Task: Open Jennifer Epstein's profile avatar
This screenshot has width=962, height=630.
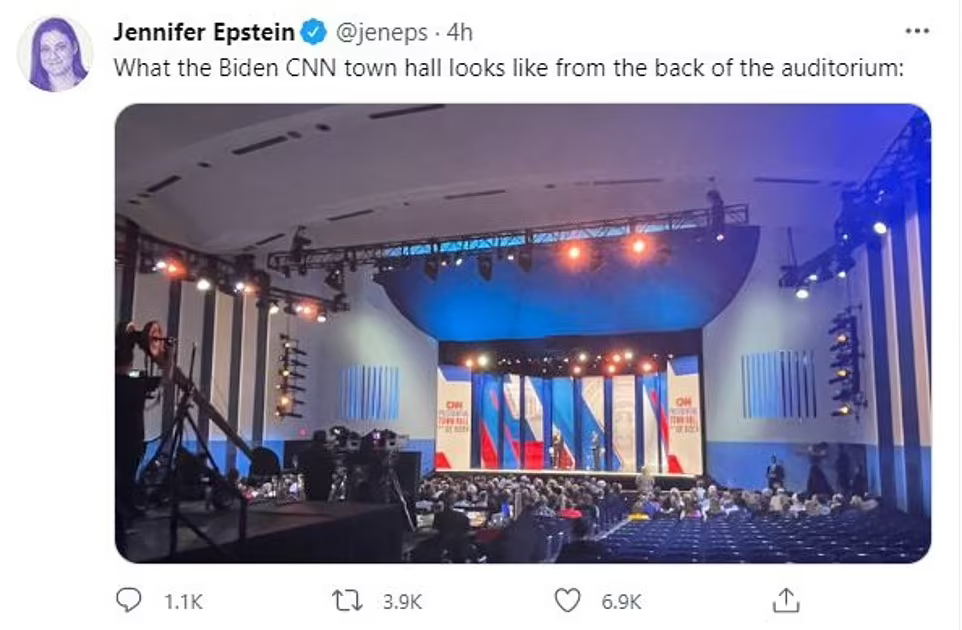Action: coord(55,53)
